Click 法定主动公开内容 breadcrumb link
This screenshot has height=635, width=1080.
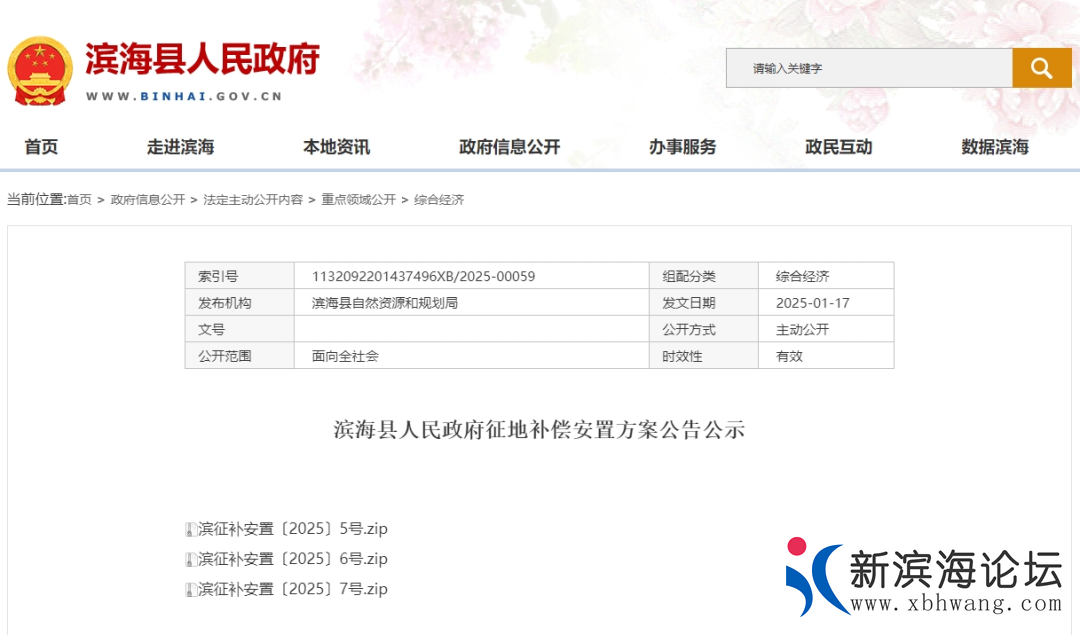pyautogui.click(x=253, y=200)
